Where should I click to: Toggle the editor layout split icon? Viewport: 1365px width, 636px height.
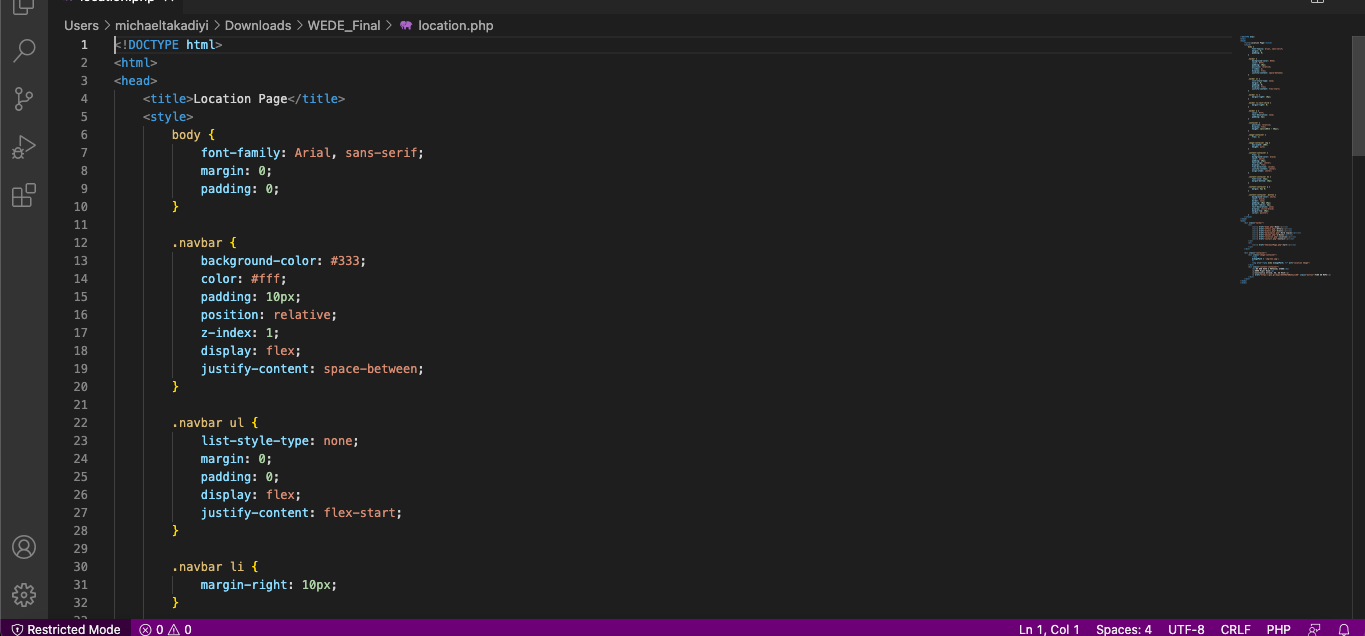1316,3
